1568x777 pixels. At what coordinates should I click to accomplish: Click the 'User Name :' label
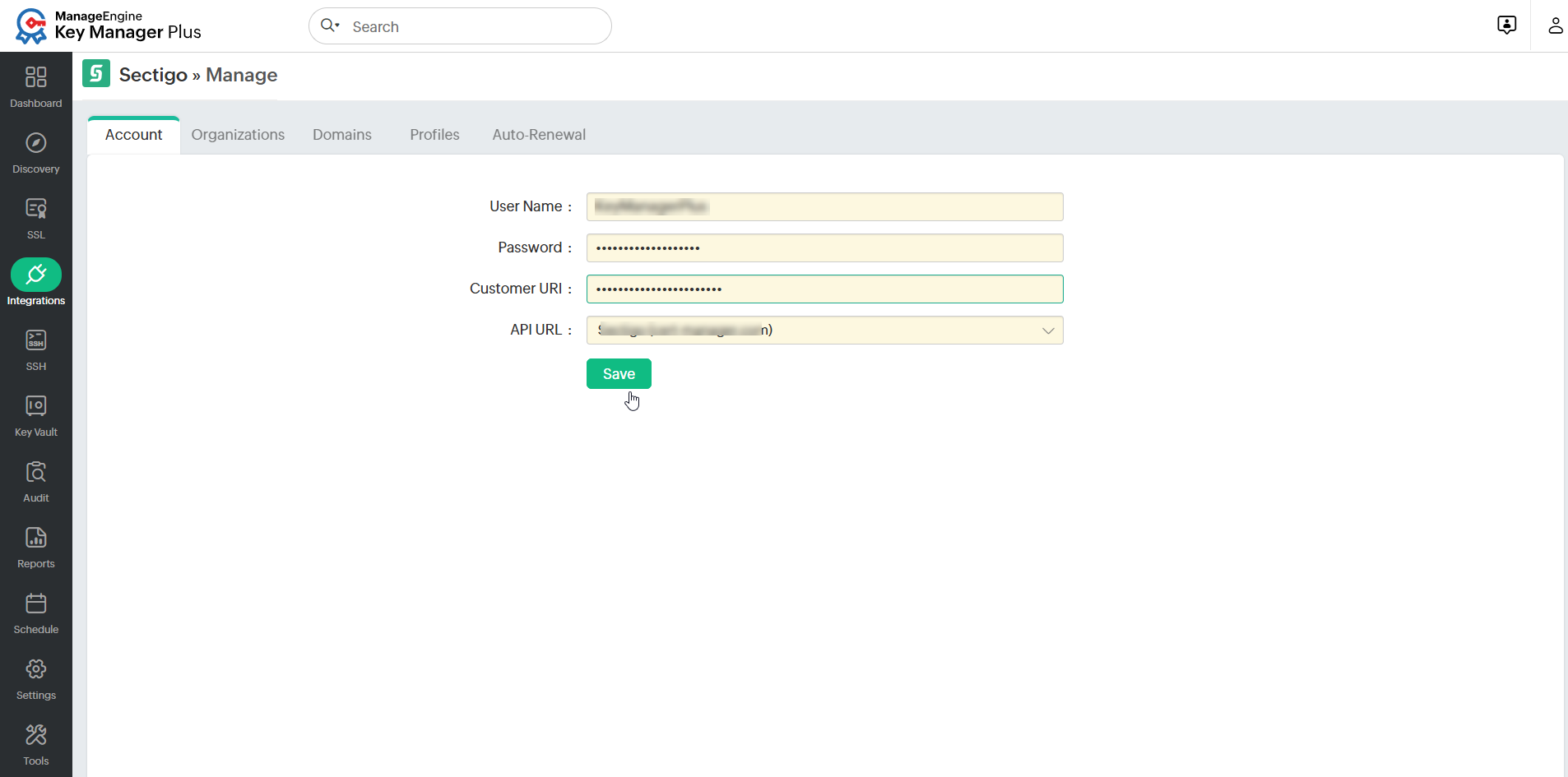coord(531,206)
